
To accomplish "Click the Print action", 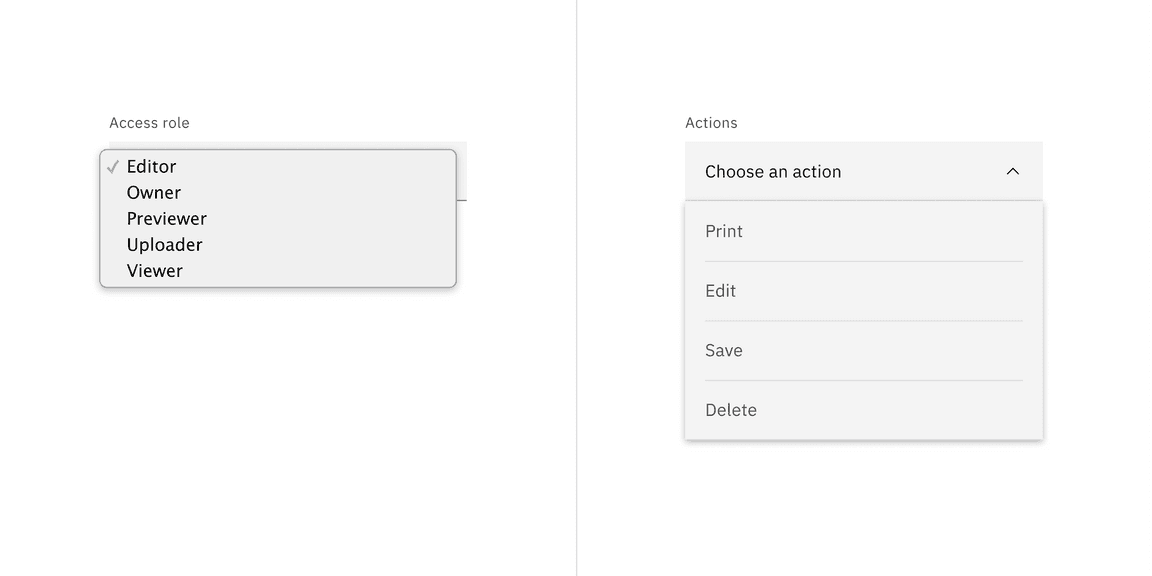I will pyautogui.click(x=724, y=231).
